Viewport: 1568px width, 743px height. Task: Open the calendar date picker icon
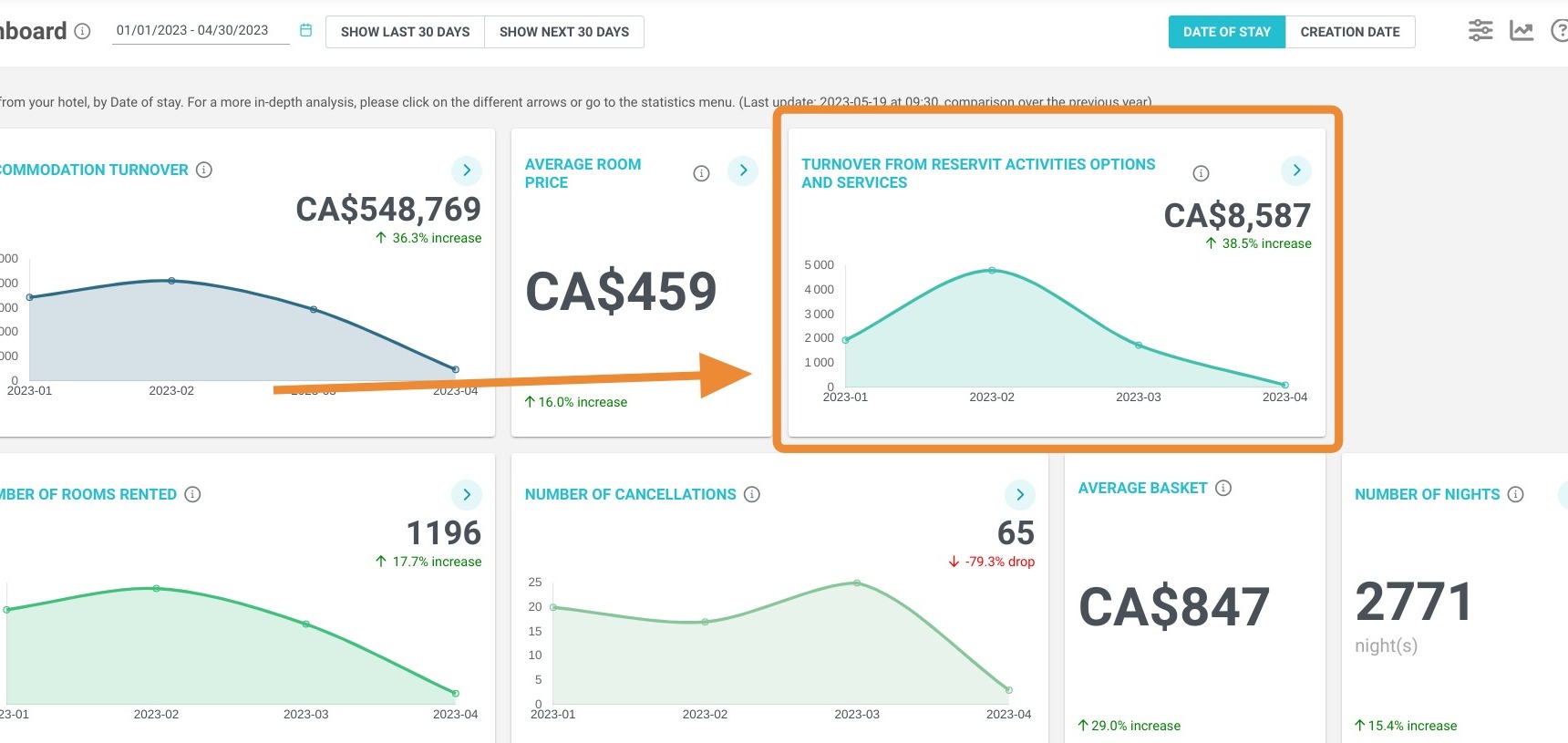coord(306,30)
